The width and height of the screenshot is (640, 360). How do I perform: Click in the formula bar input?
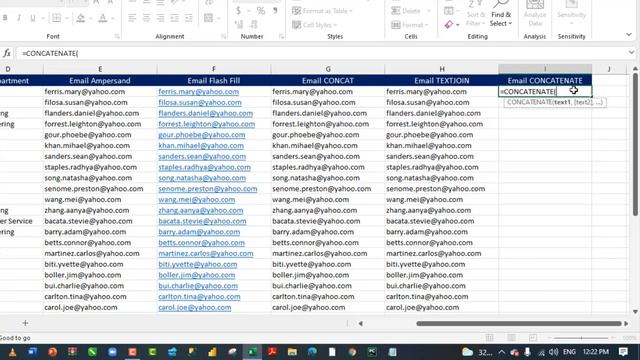322,53
